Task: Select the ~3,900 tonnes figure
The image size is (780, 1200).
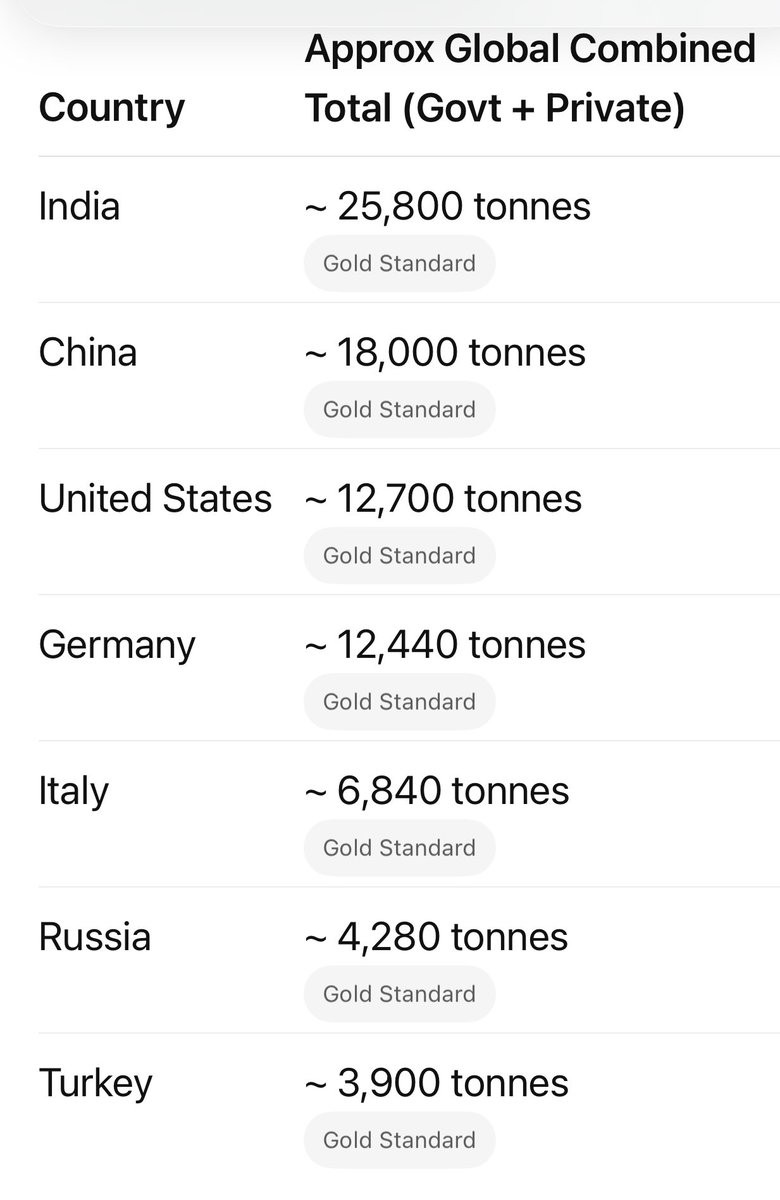Action: point(436,1083)
